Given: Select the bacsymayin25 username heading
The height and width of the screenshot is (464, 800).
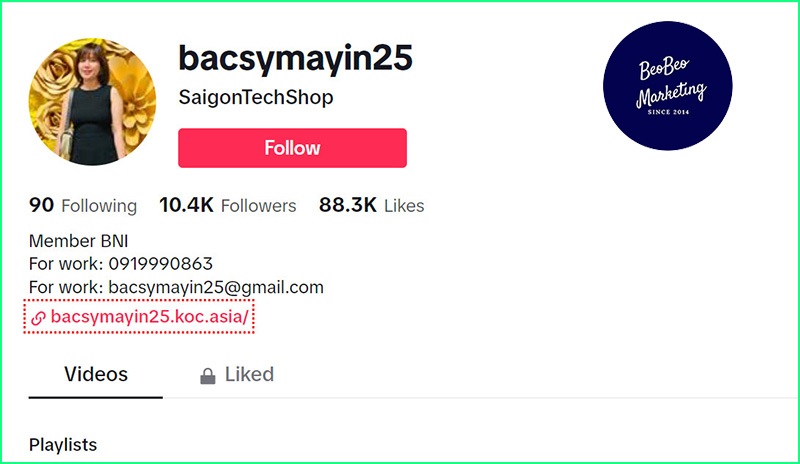Looking at the screenshot, I should 295,58.
